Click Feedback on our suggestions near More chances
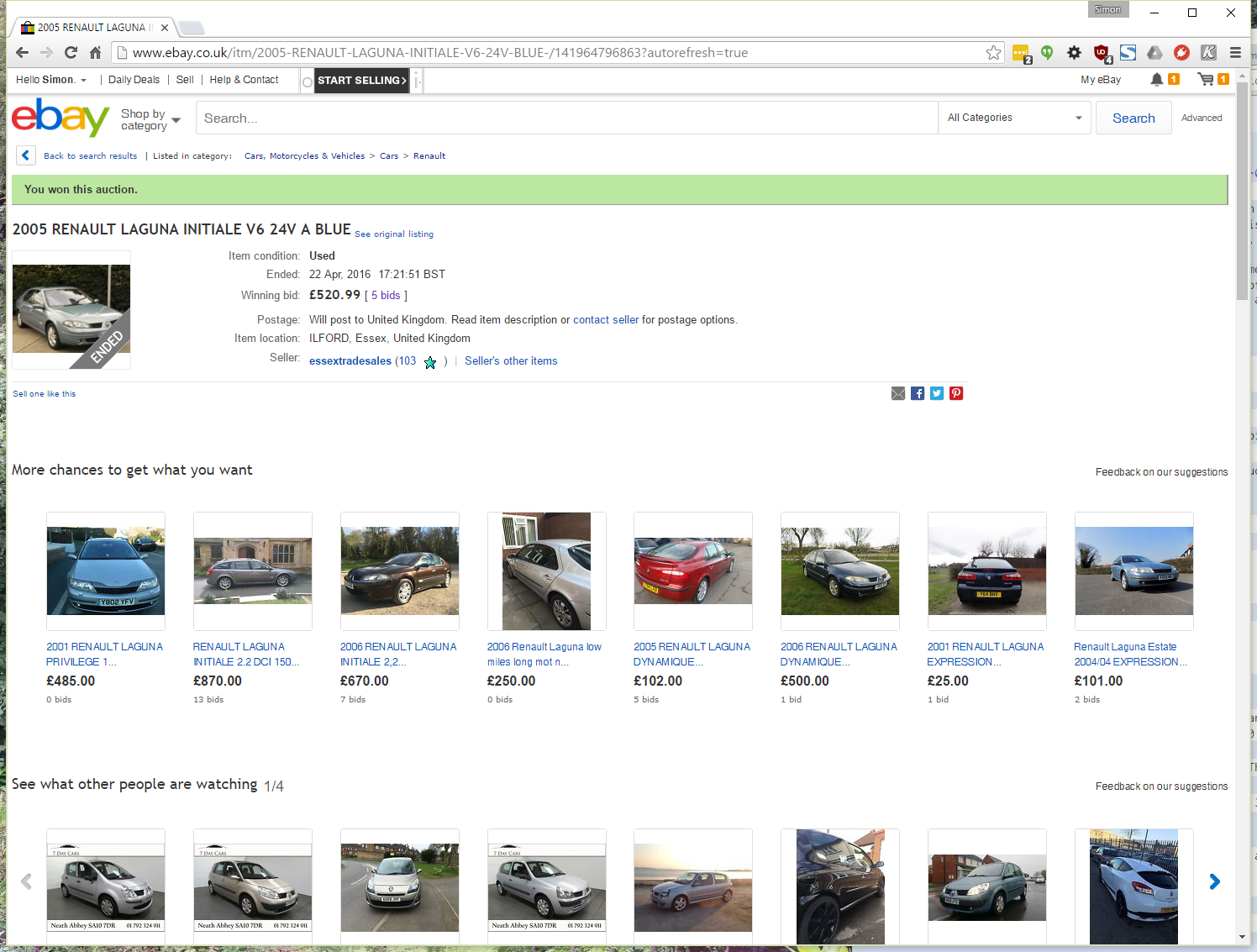 [1161, 472]
